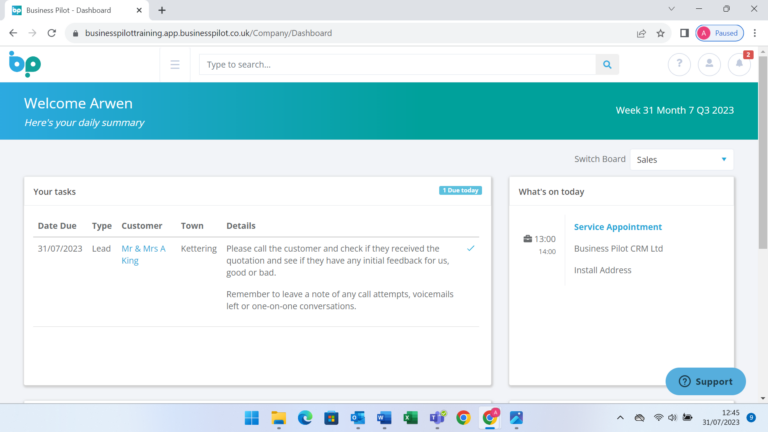Image resolution: width=768 pixels, height=432 pixels.
Task: Open Chrome three-dot menu
Action: pyautogui.click(x=755, y=33)
